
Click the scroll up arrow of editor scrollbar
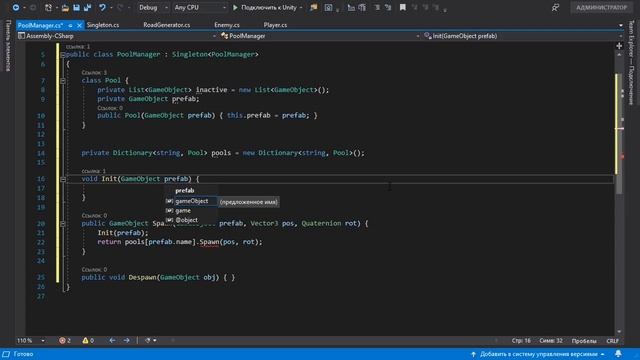[x=619, y=55]
